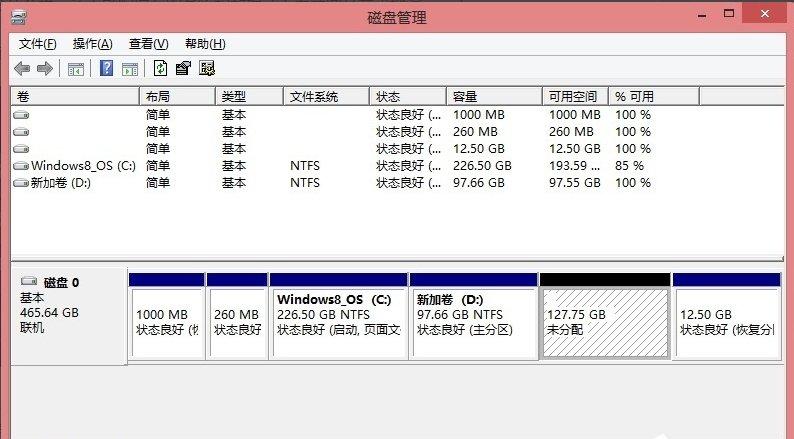Open the Help question mark toolbar icon

click(x=106, y=68)
